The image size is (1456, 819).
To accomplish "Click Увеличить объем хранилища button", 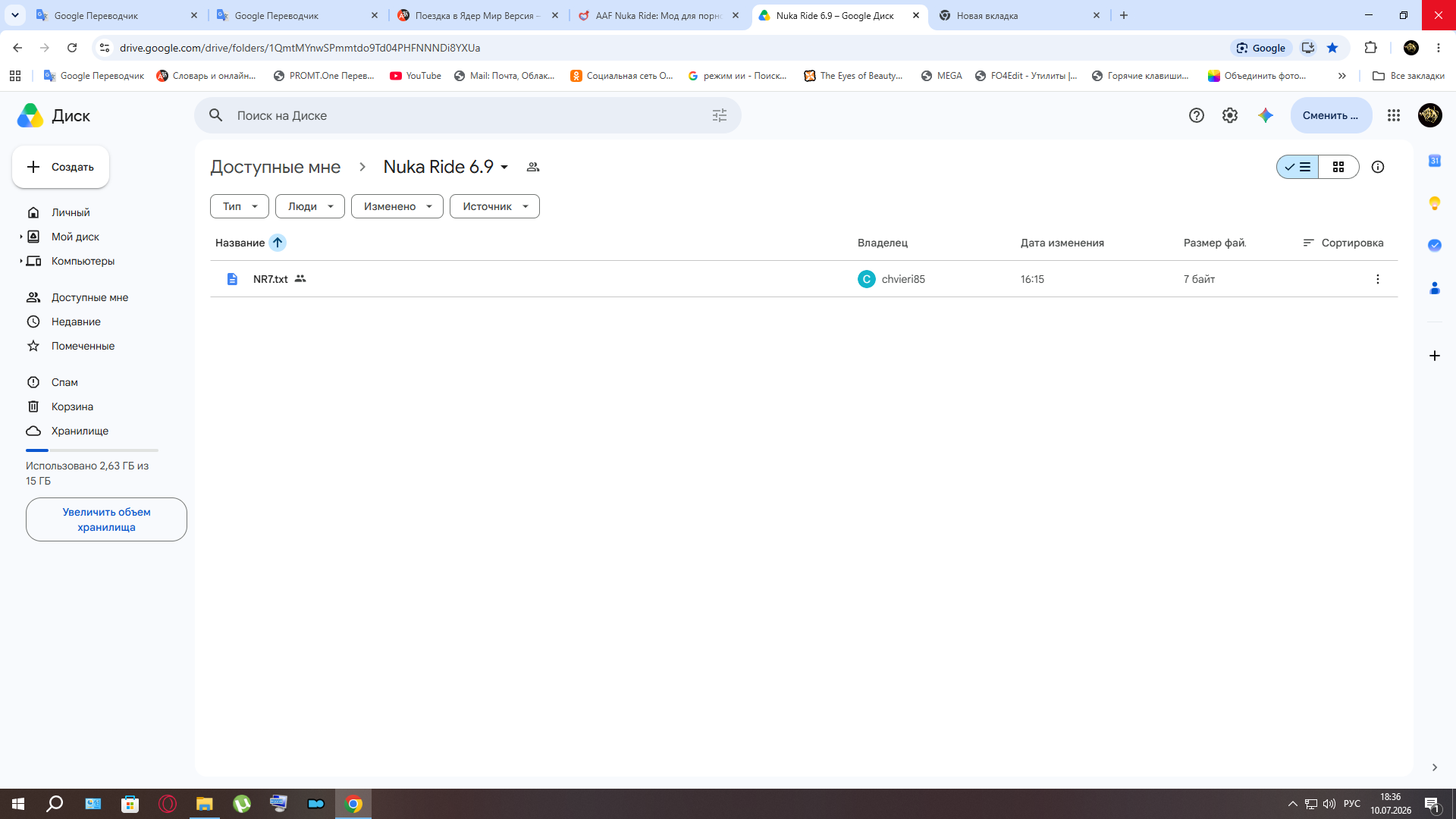I will coord(106,519).
